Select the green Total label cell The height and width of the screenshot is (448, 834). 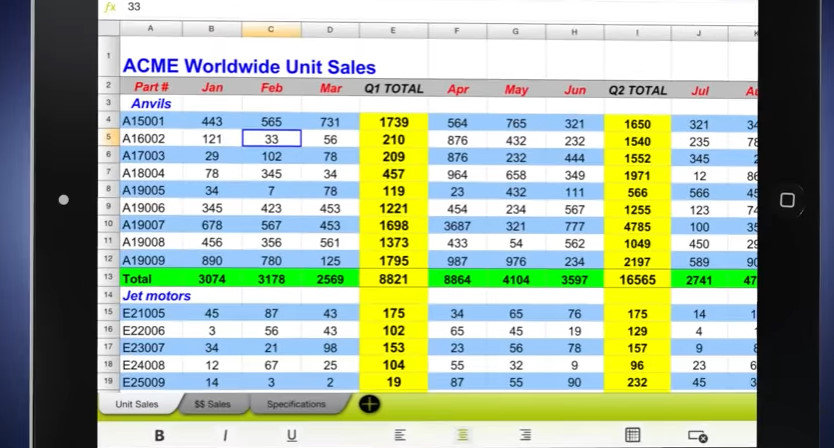[151, 279]
